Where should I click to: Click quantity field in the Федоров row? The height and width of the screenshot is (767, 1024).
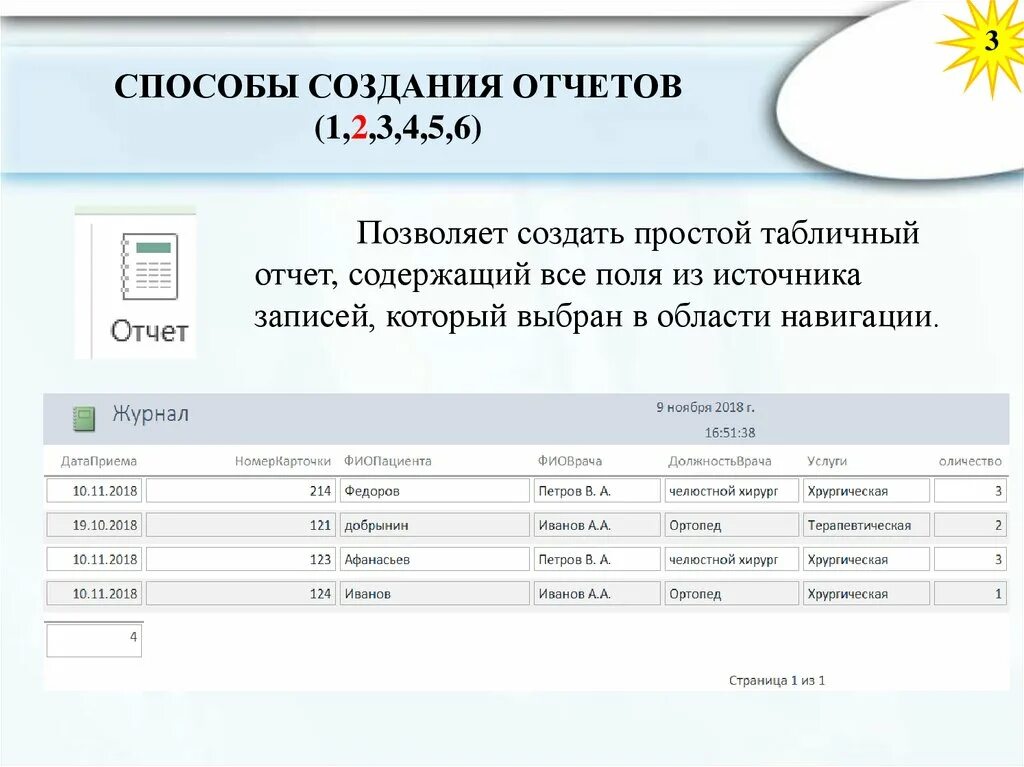click(970, 491)
